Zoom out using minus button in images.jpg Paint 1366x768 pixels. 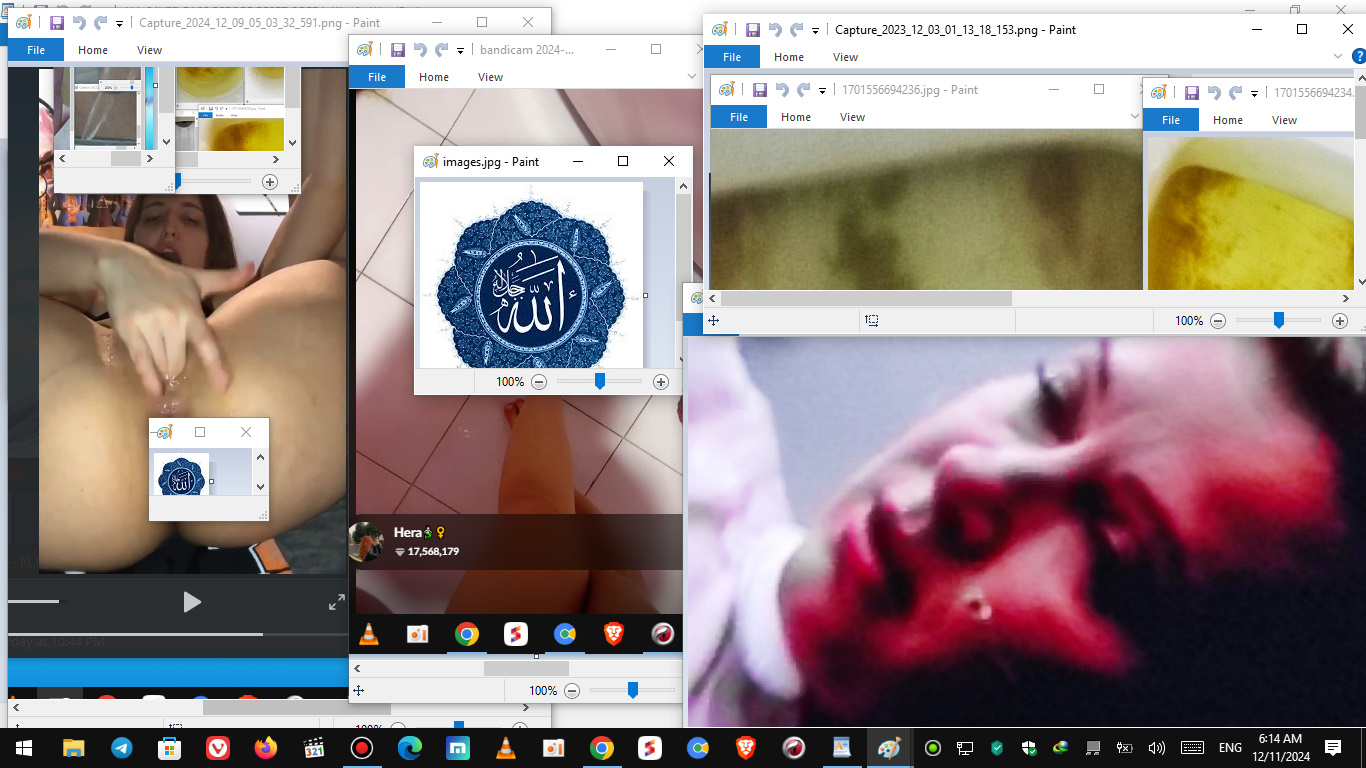pos(539,382)
